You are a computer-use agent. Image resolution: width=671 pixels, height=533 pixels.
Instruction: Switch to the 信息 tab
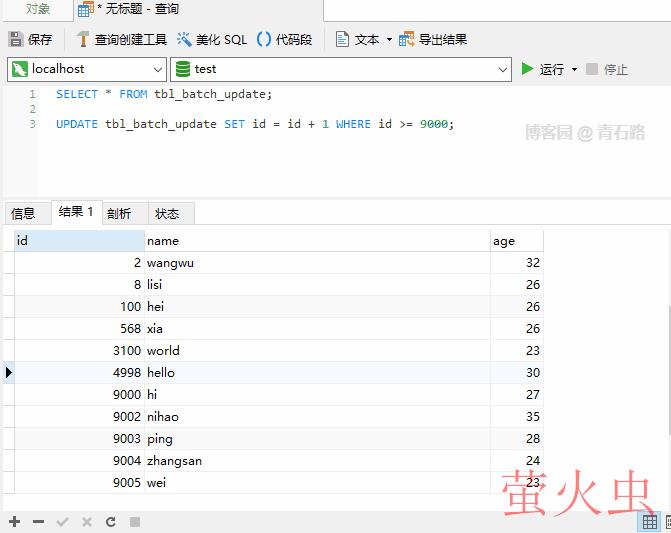tap(23, 213)
